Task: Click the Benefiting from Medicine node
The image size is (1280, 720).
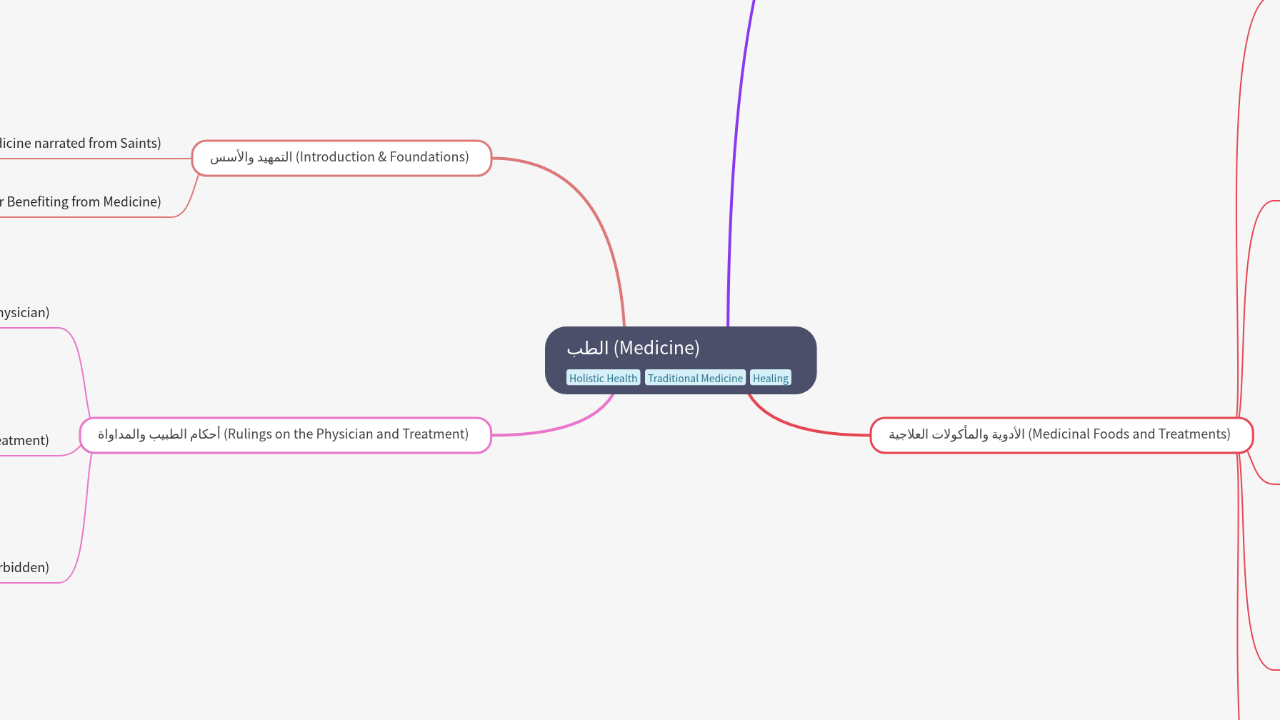Action: 80,201
